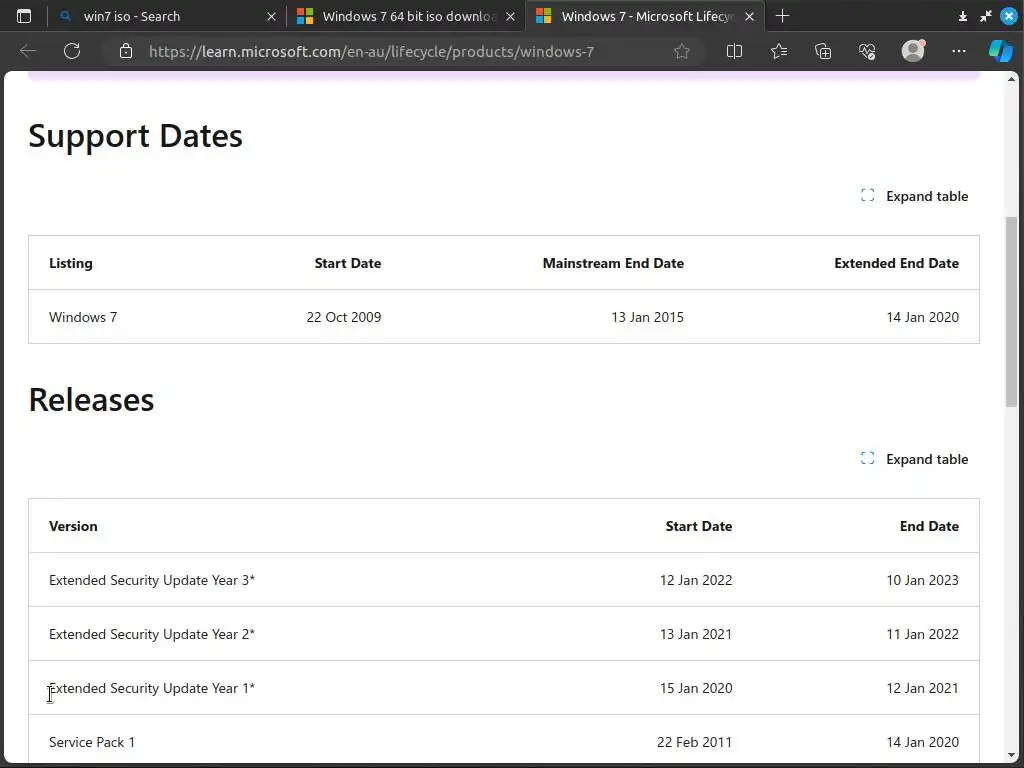The width and height of the screenshot is (1024, 768).
Task: Click the page vertical scrollbar thumb
Action: 1011,310
